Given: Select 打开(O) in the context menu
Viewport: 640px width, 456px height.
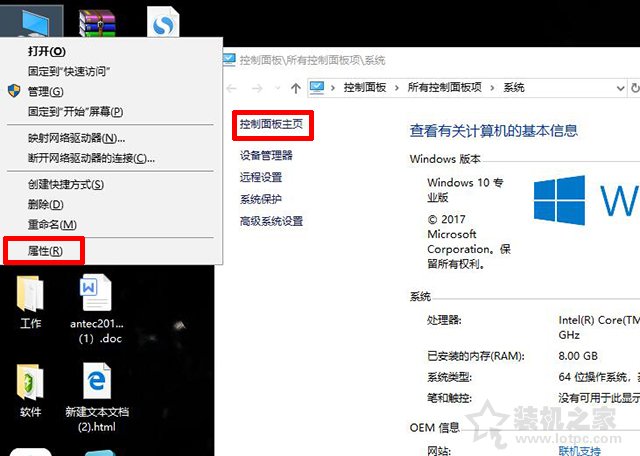Looking at the screenshot, I should click(46, 51).
